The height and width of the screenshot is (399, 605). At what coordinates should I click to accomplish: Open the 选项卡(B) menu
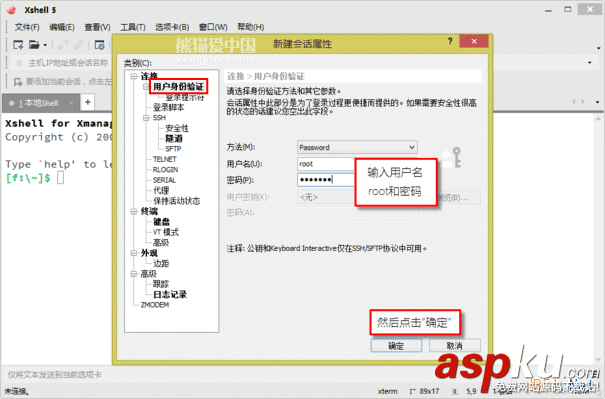click(172, 27)
